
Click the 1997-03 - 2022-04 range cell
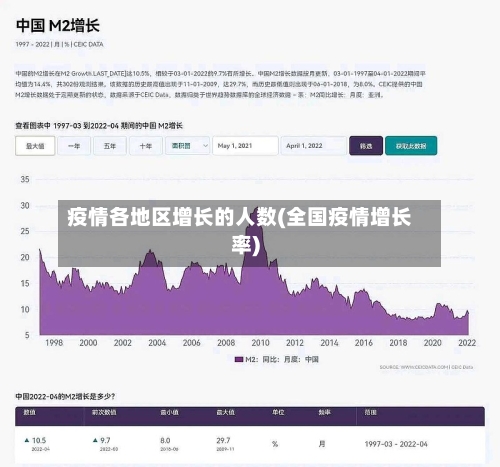[396, 444]
